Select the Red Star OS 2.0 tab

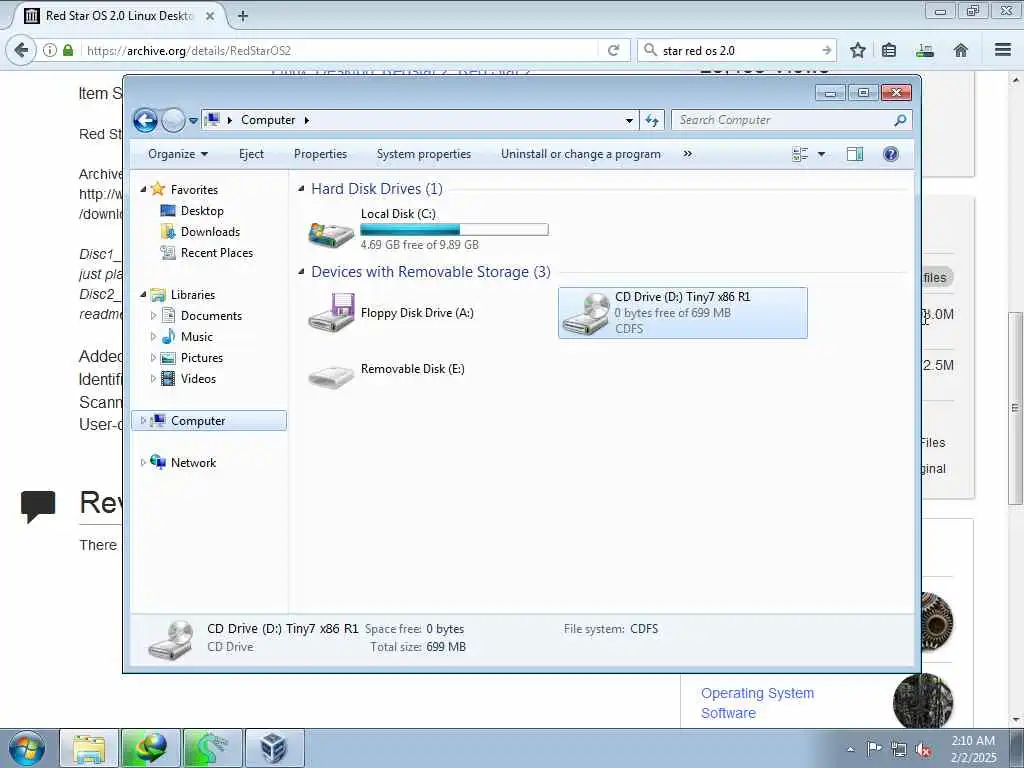coord(118,16)
